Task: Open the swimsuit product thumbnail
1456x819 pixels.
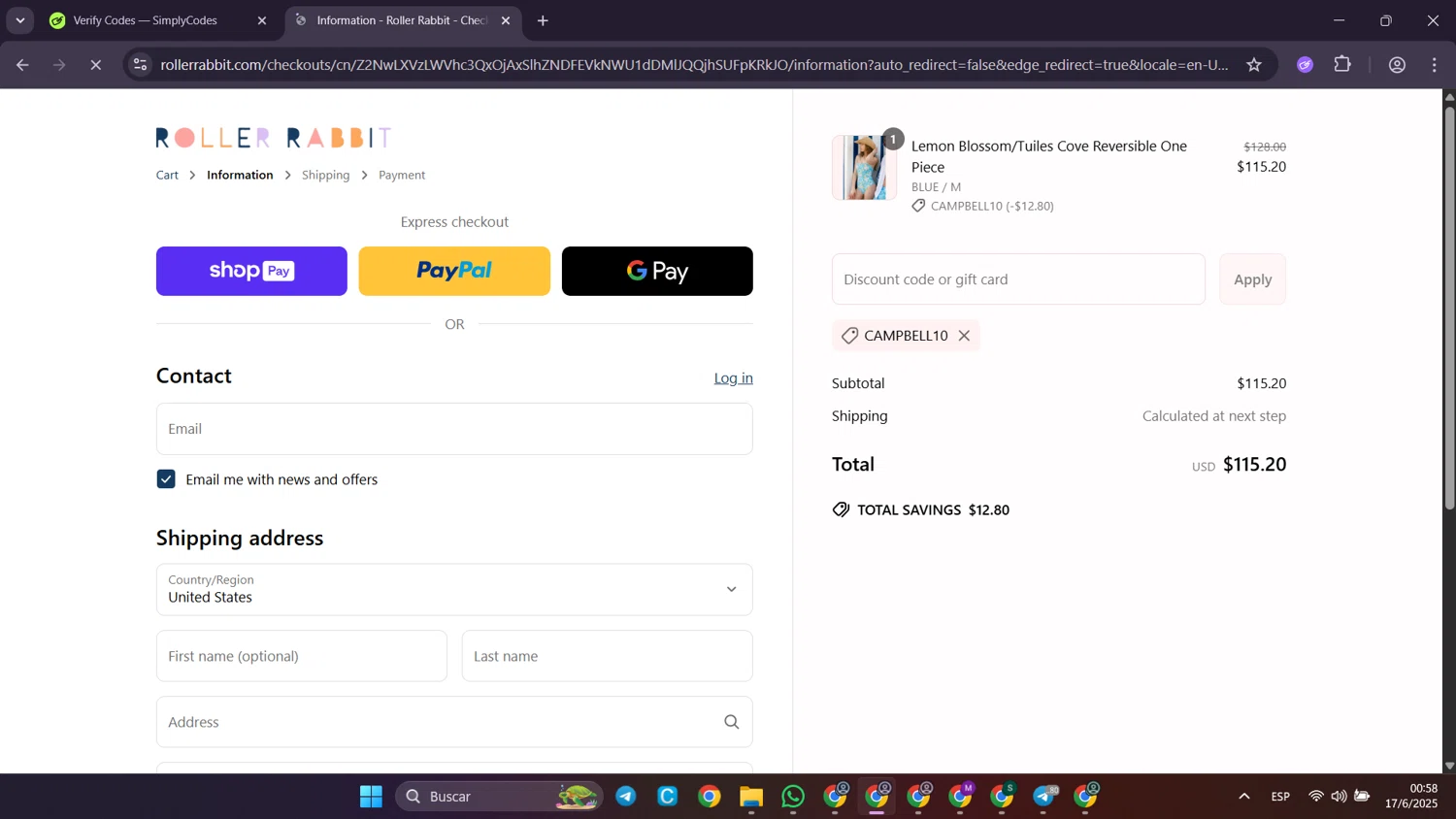Action: pyautogui.click(x=864, y=168)
